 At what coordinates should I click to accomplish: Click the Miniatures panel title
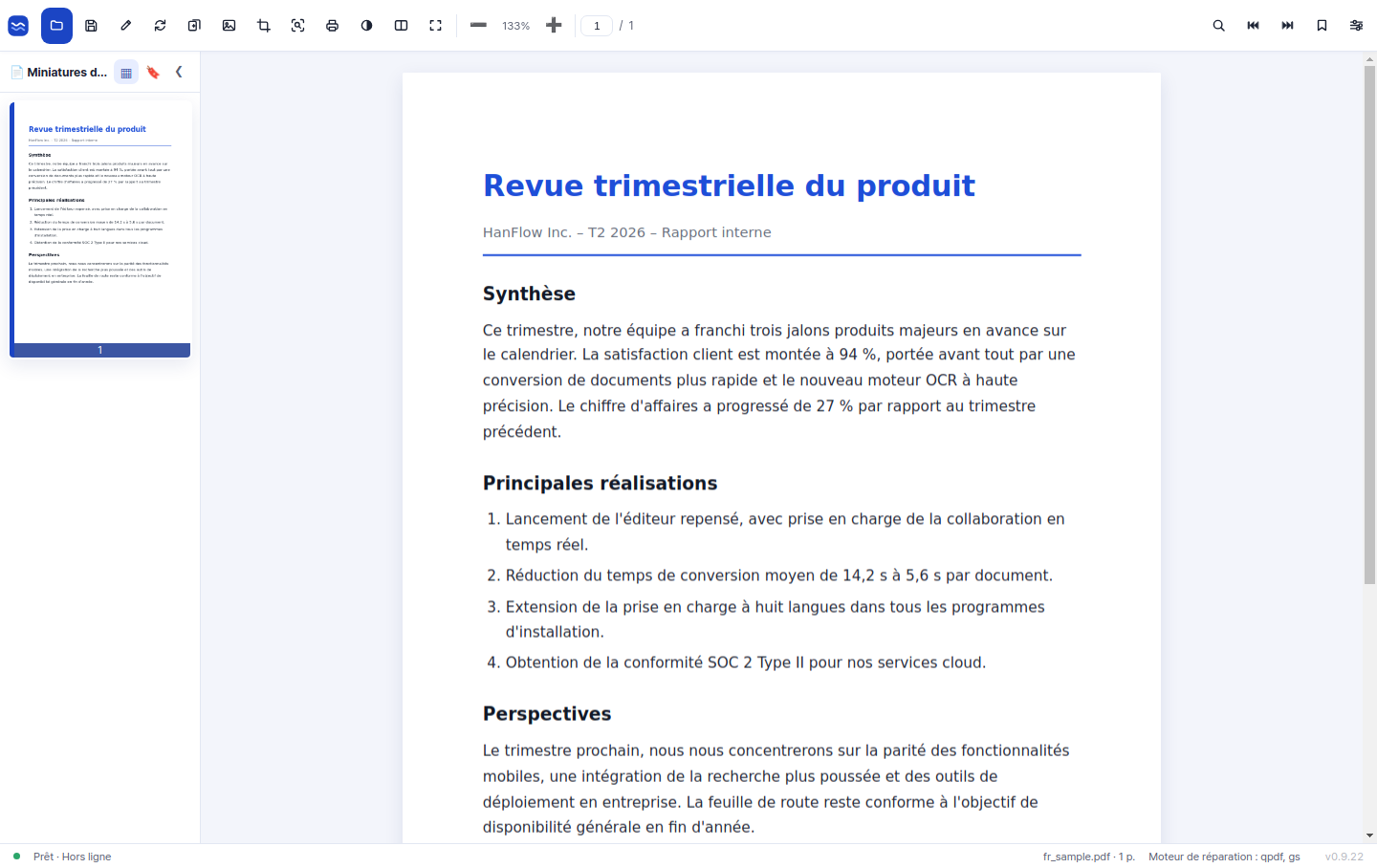(67, 72)
